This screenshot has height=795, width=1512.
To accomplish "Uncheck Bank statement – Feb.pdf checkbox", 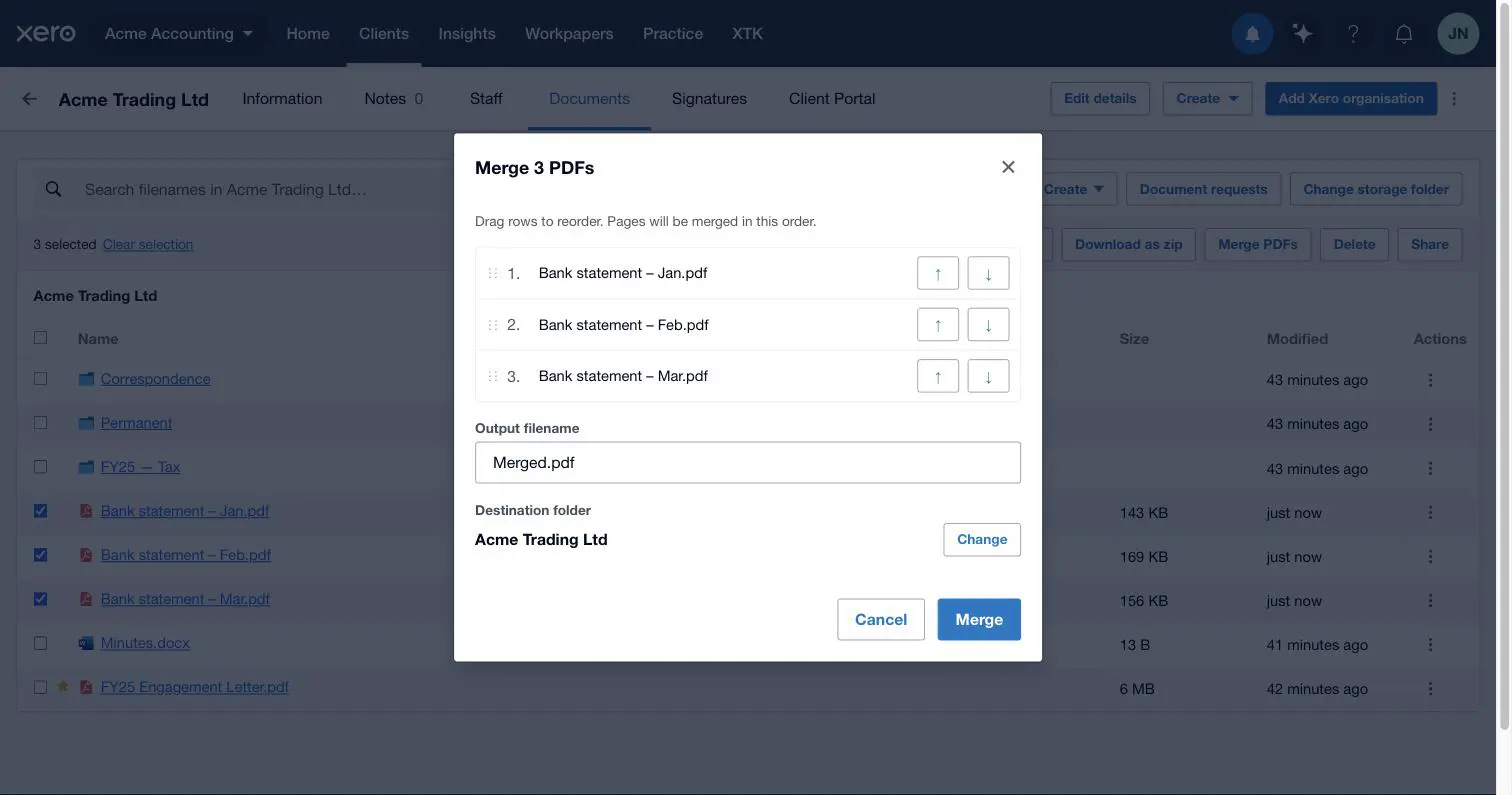I will pos(40,555).
